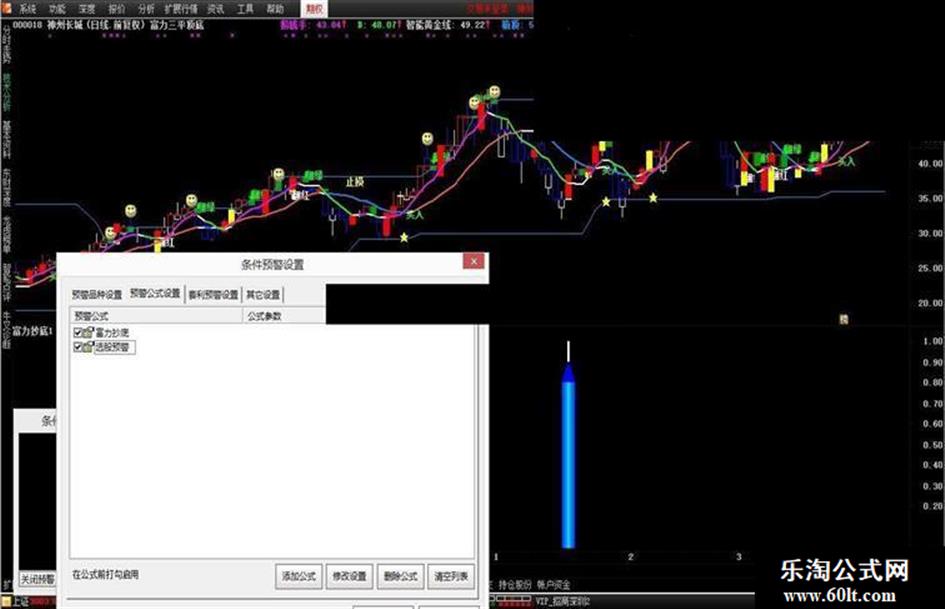Click the 预警公式 column header
The height and width of the screenshot is (609, 945).
click(157, 315)
